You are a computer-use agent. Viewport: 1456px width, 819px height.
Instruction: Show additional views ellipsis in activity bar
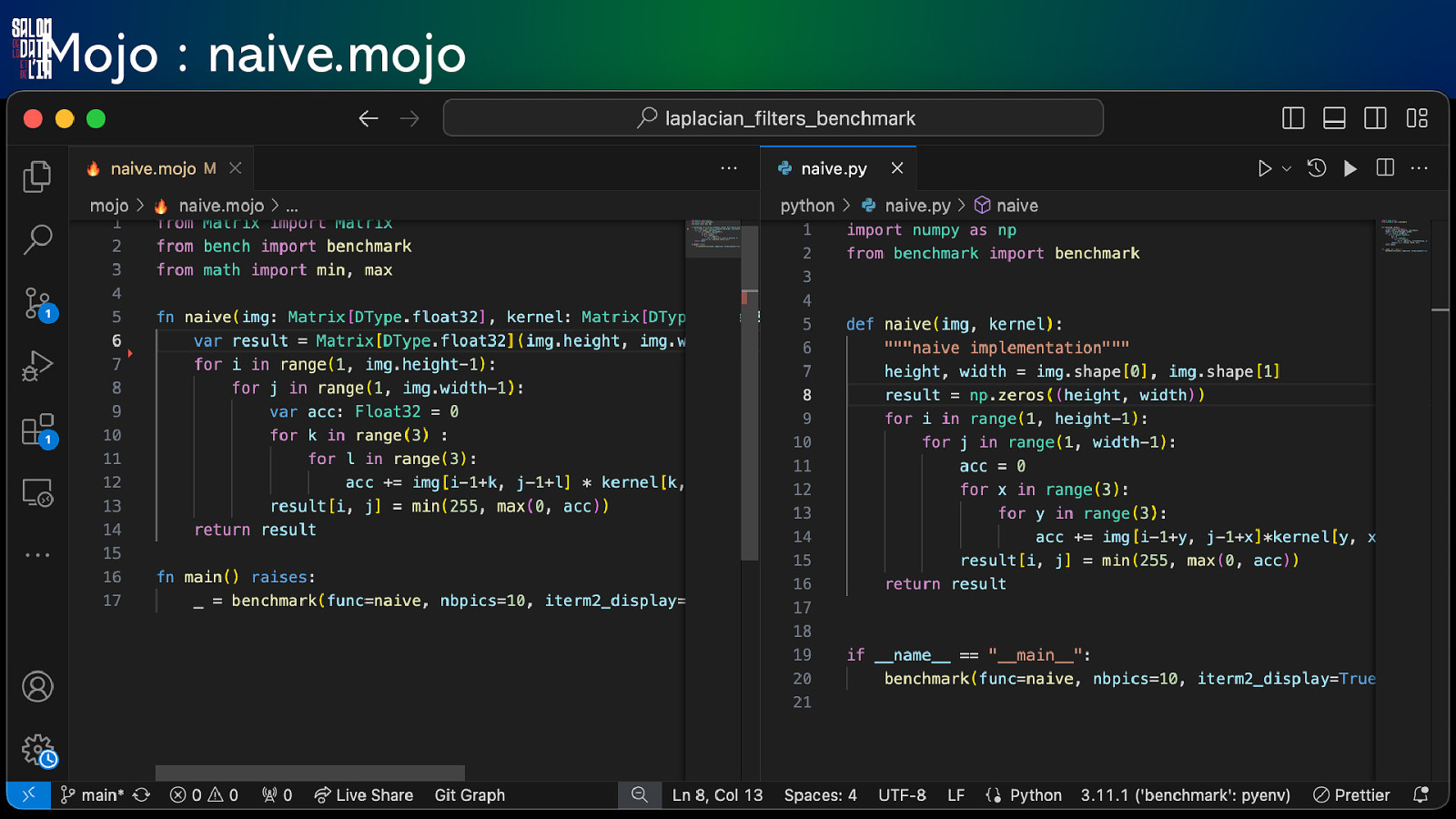coord(37,554)
